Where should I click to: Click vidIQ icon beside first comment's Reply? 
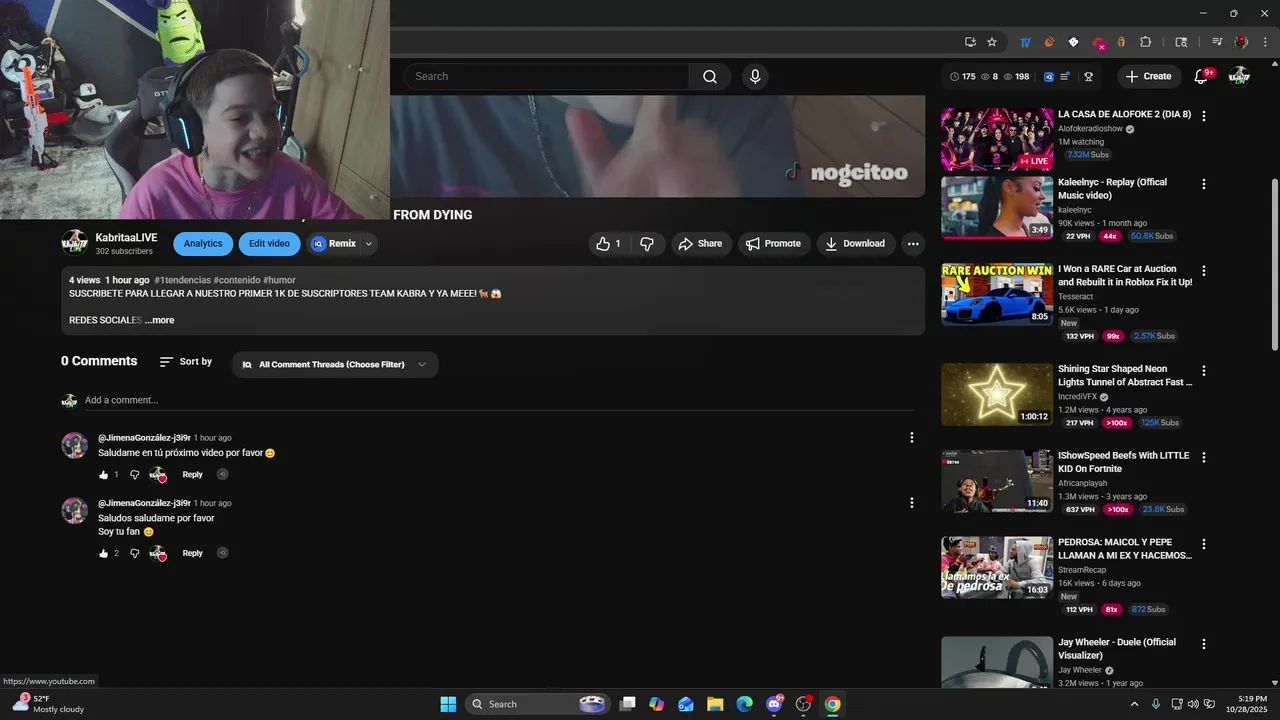point(223,475)
